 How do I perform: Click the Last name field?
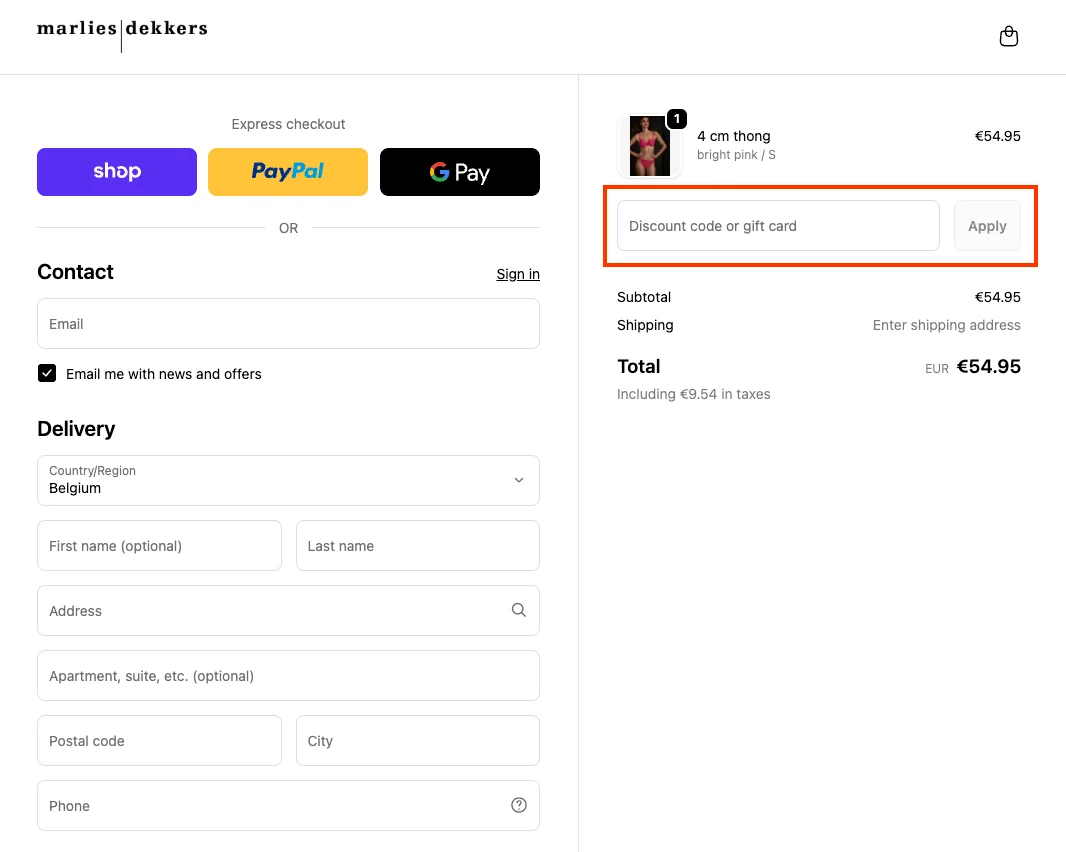tap(417, 545)
